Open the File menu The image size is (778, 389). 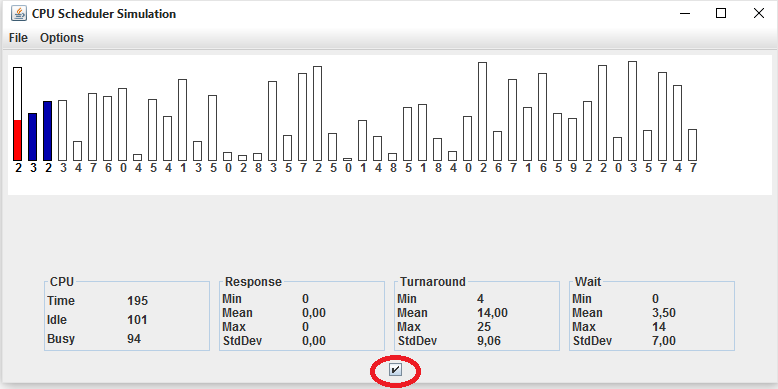click(18, 38)
